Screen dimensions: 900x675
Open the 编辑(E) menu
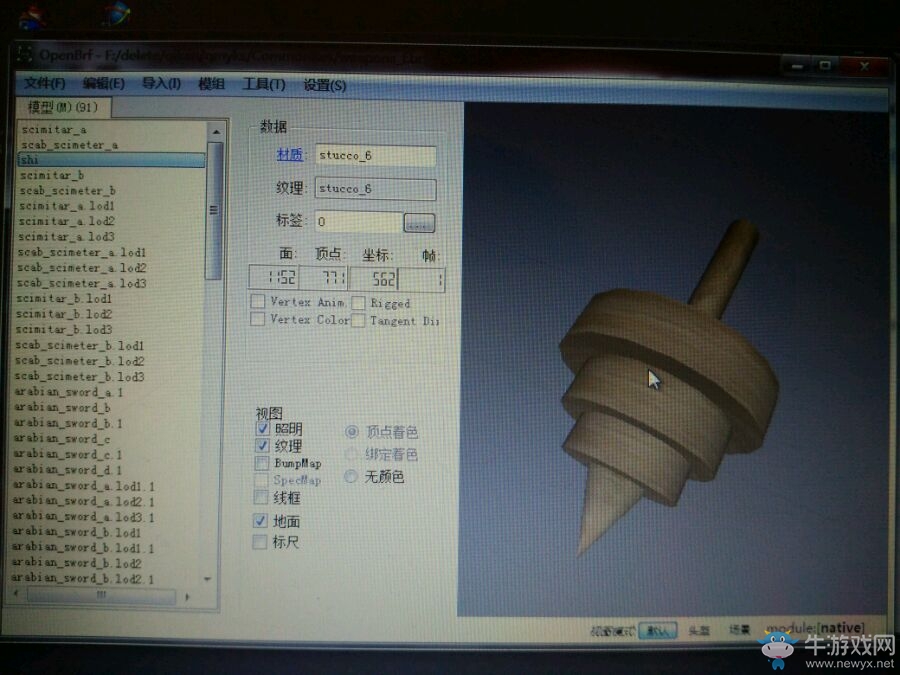(103, 84)
